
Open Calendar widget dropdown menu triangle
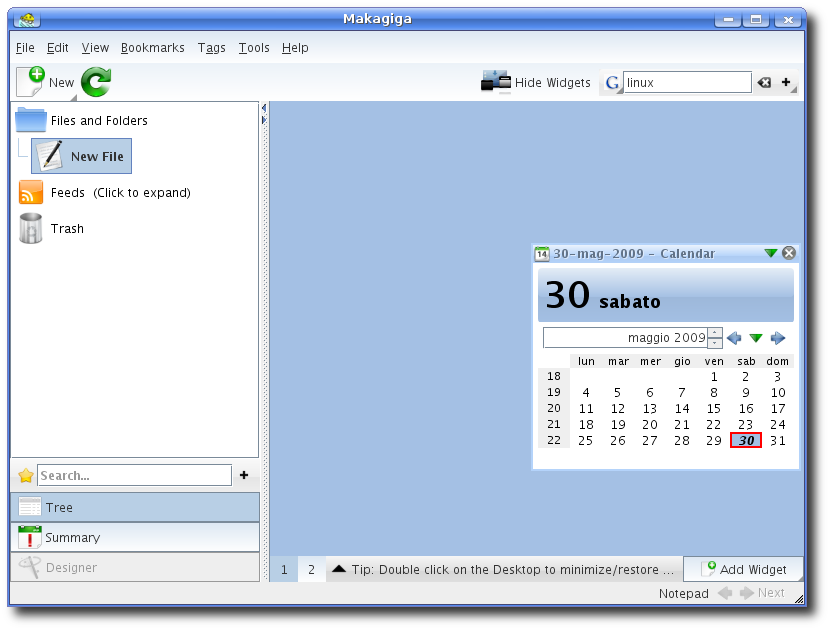coord(771,253)
